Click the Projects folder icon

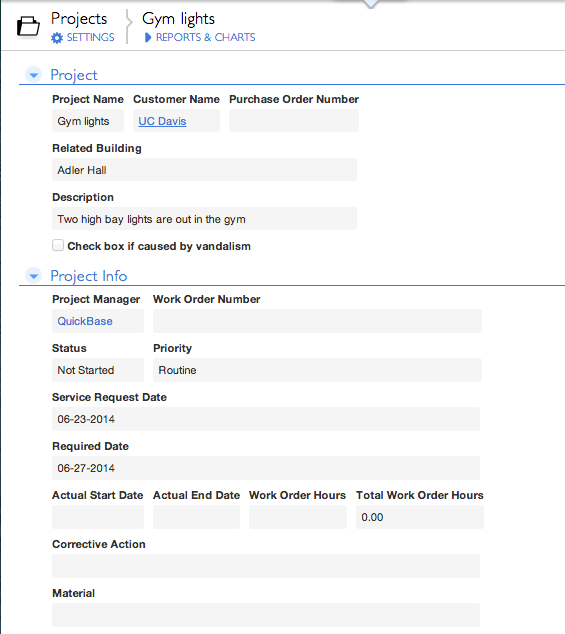click(28, 27)
